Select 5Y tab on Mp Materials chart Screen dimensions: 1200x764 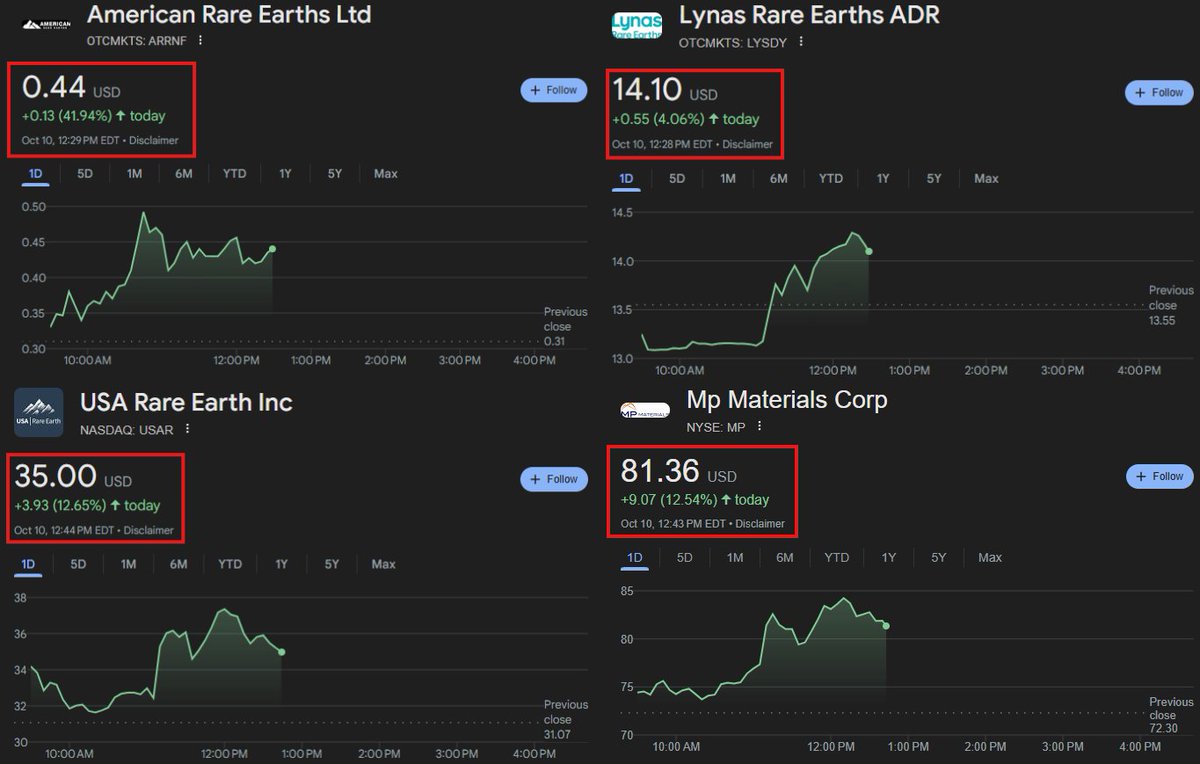point(938,558)
